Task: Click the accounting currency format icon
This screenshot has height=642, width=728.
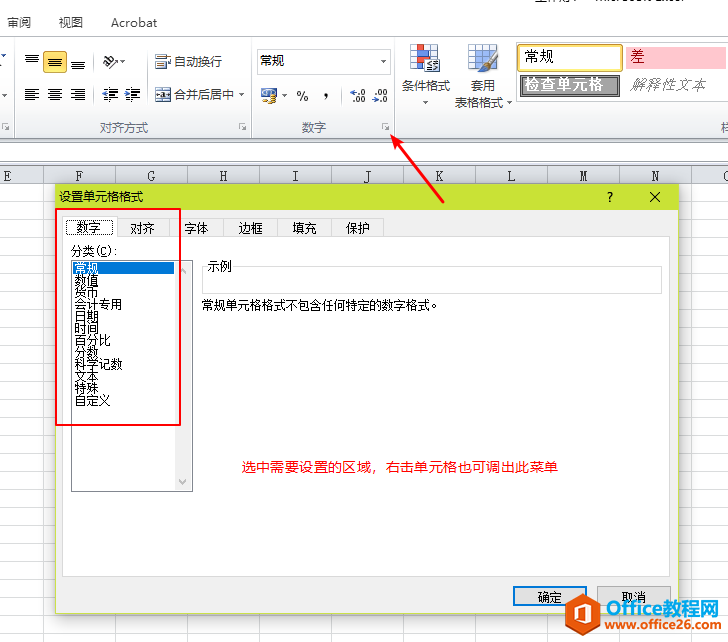Action: (269, 96)
